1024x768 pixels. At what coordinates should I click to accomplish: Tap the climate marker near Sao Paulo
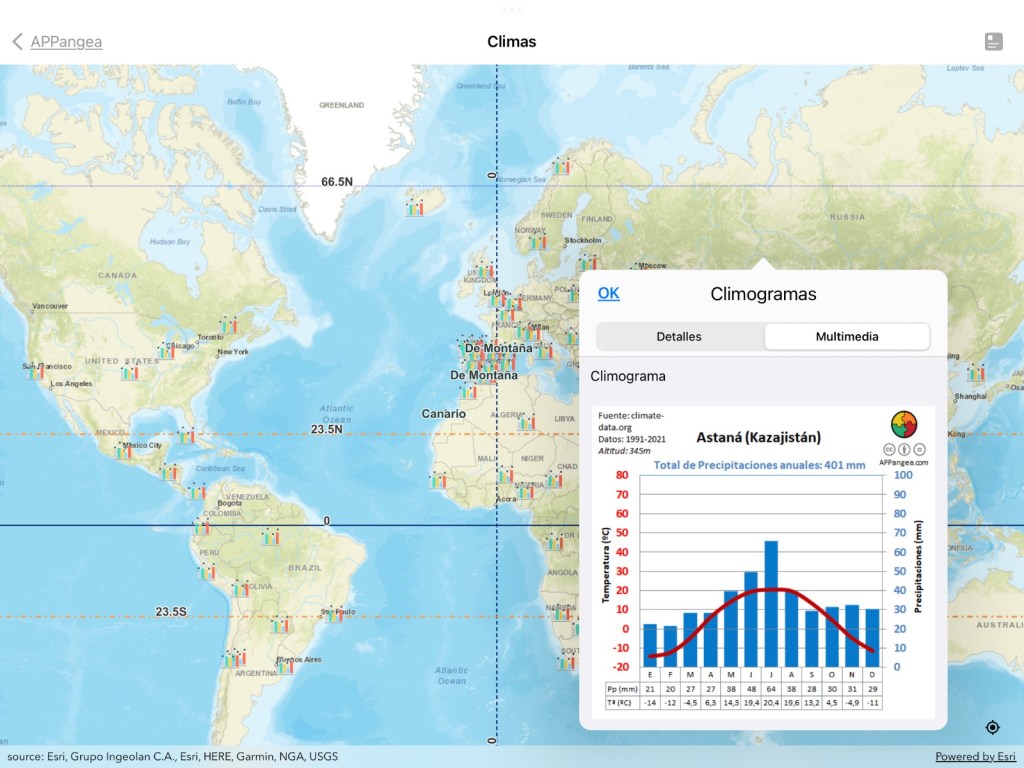(333, 614)
